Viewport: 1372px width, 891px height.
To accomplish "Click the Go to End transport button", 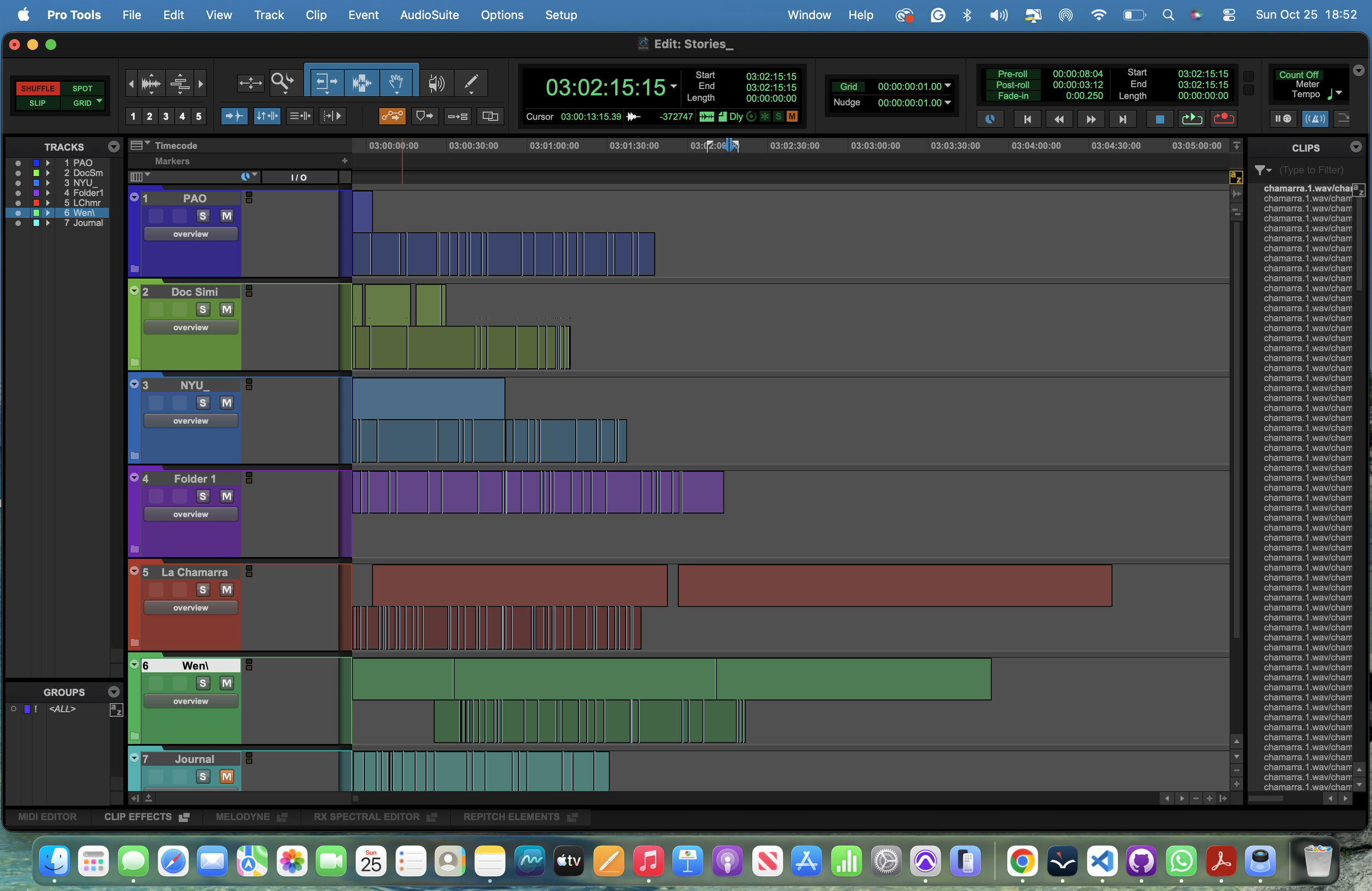I will [1122, 119].
